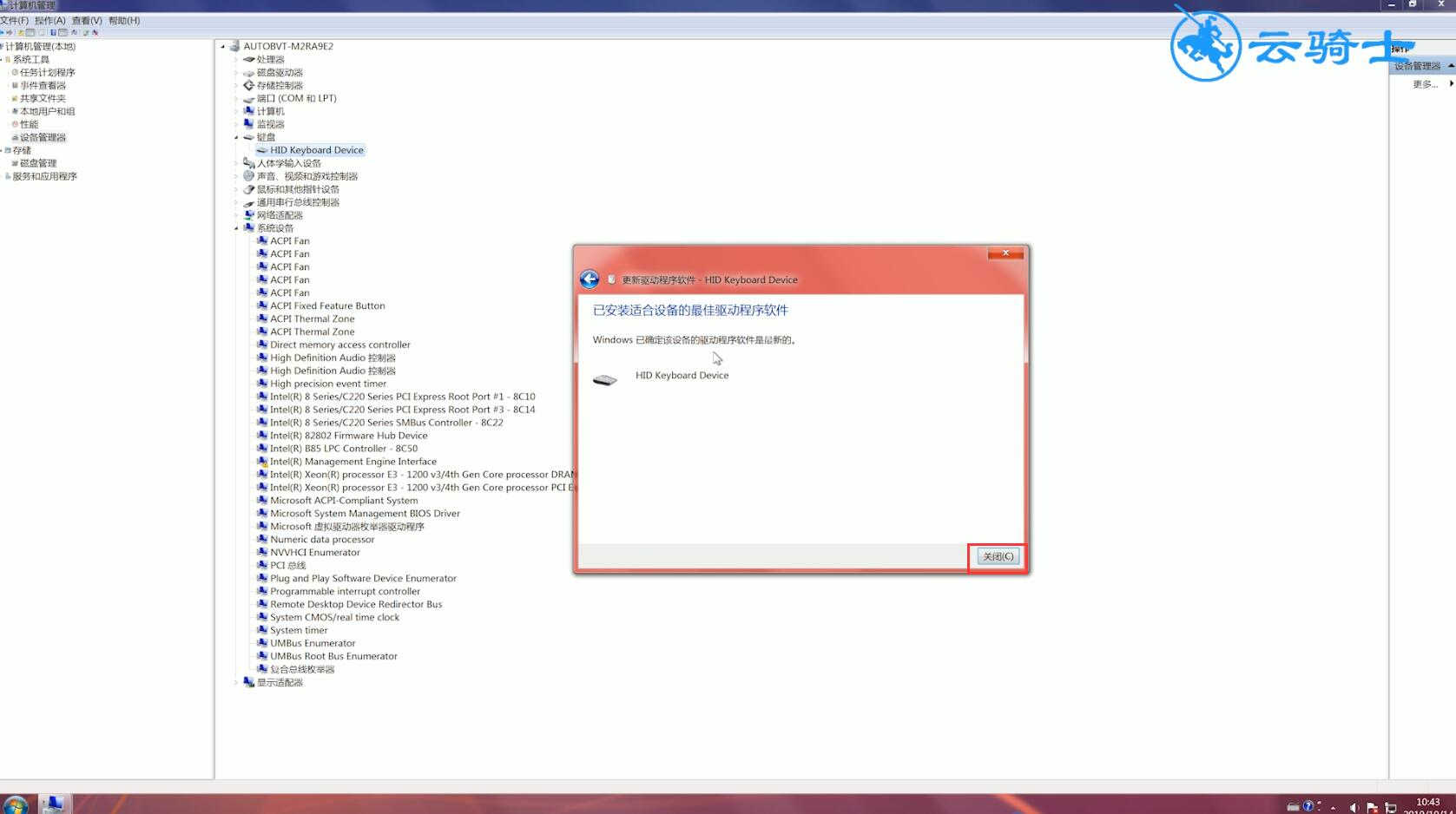The width and height of the screenshot is (1456, 814).
Task: Click the HID Keyboard Device icon in dialog
Action: coord(605,380)
